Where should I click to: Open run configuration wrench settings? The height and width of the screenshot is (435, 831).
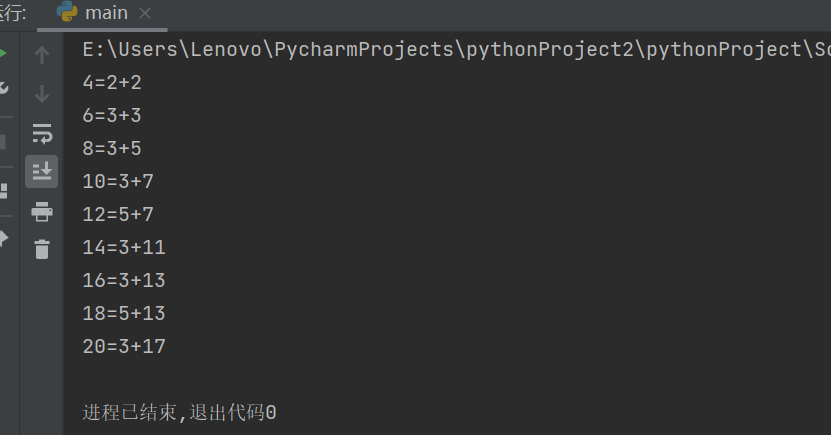point(4,88)
